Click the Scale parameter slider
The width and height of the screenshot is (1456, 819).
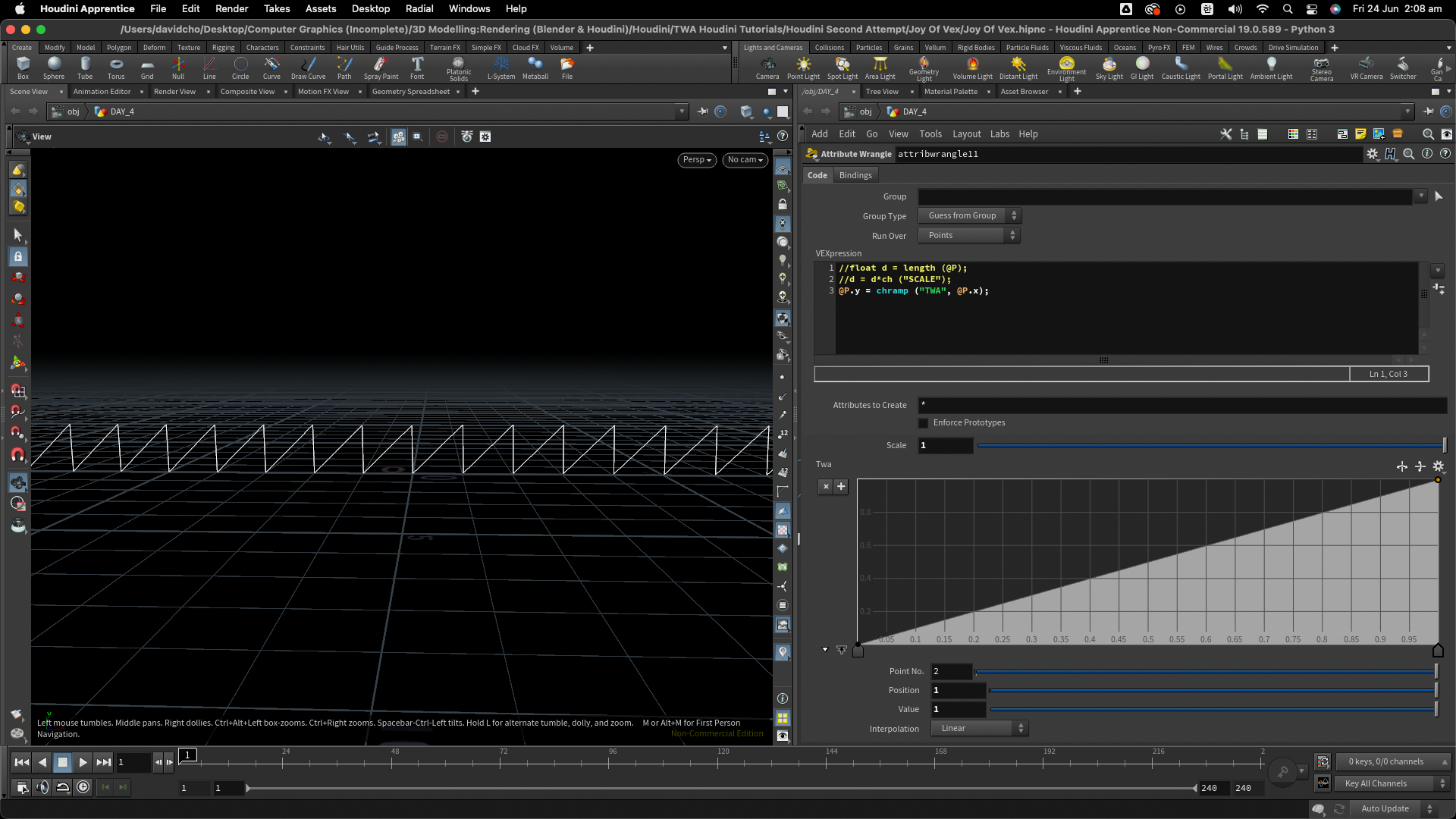(x=1210, y=446)
